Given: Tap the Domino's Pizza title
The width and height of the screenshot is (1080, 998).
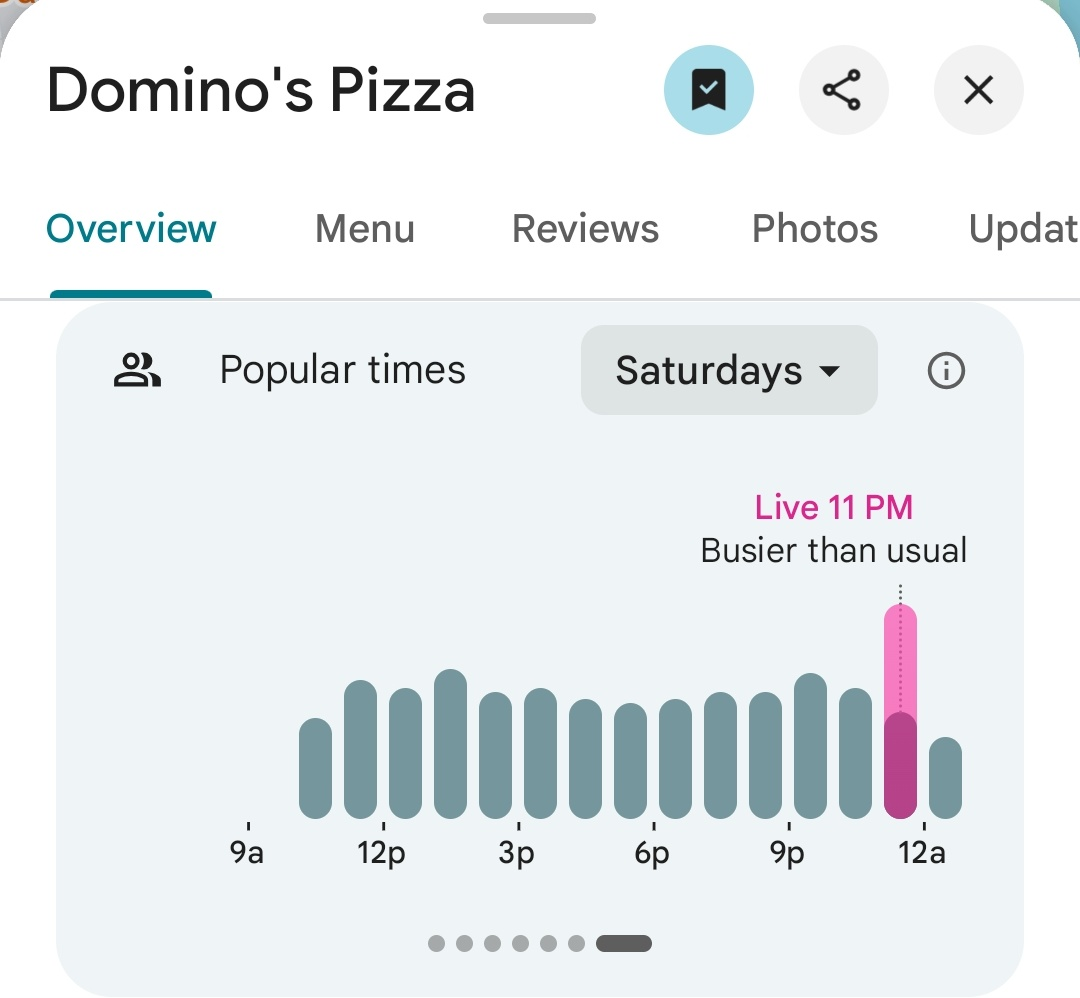Looking at the screenshot, I should coord(261,91).
